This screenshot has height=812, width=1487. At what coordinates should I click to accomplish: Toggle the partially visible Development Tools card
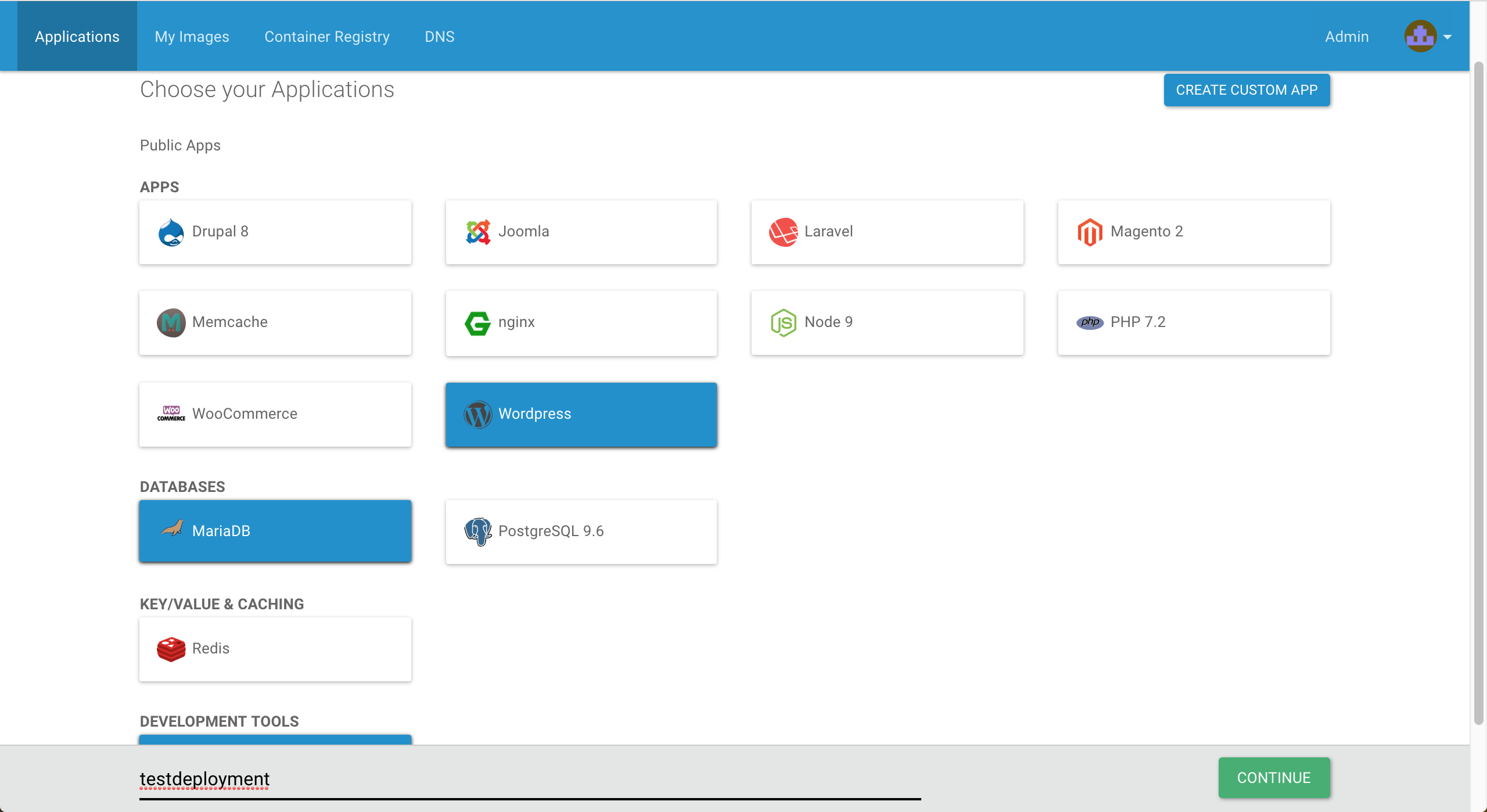pos(275,739)
